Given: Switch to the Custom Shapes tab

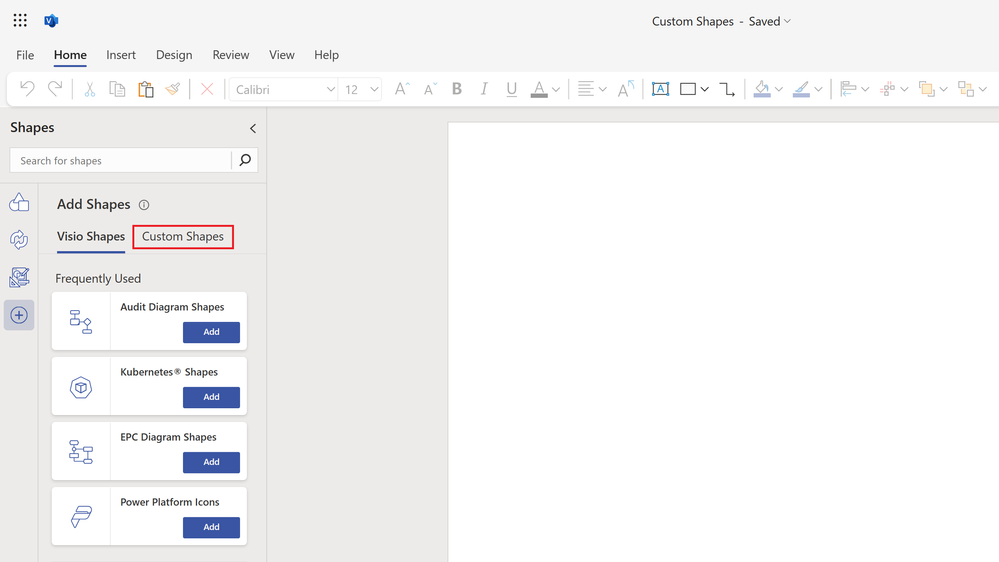Looking at the screenshot, I should point(183,236).
